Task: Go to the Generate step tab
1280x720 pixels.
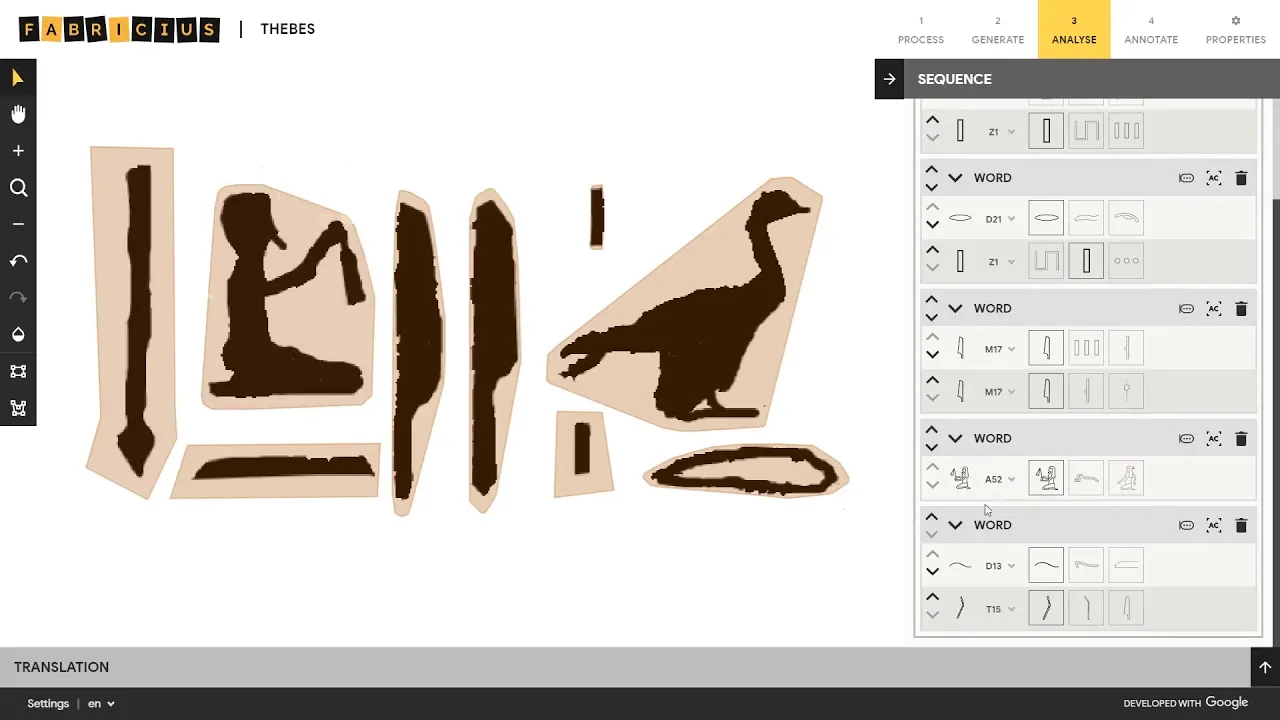Action: pyautogui.click(x=998, y=30)
